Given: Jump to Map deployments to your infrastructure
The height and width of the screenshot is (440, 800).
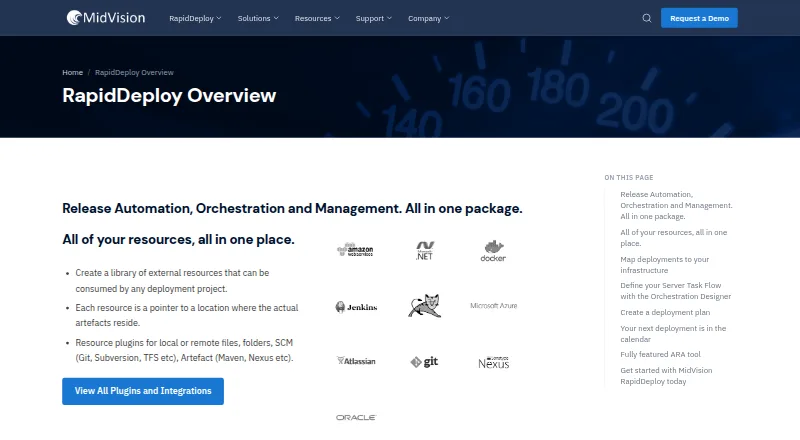Looking at the screenshot, I should coord(664,265).
